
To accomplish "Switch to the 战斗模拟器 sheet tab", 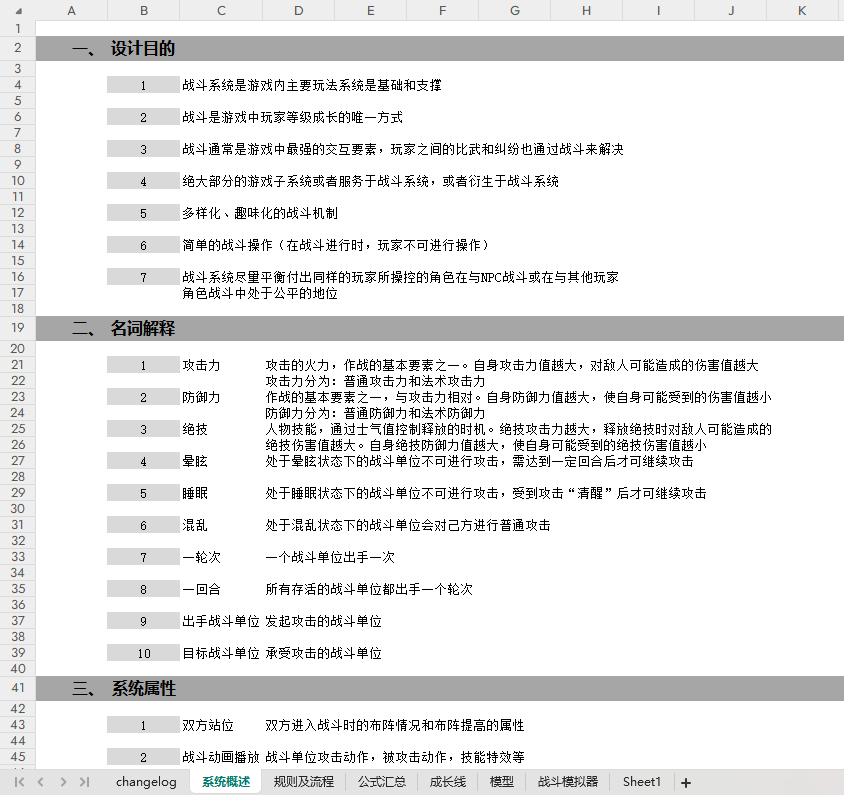I will coord(567,782).
